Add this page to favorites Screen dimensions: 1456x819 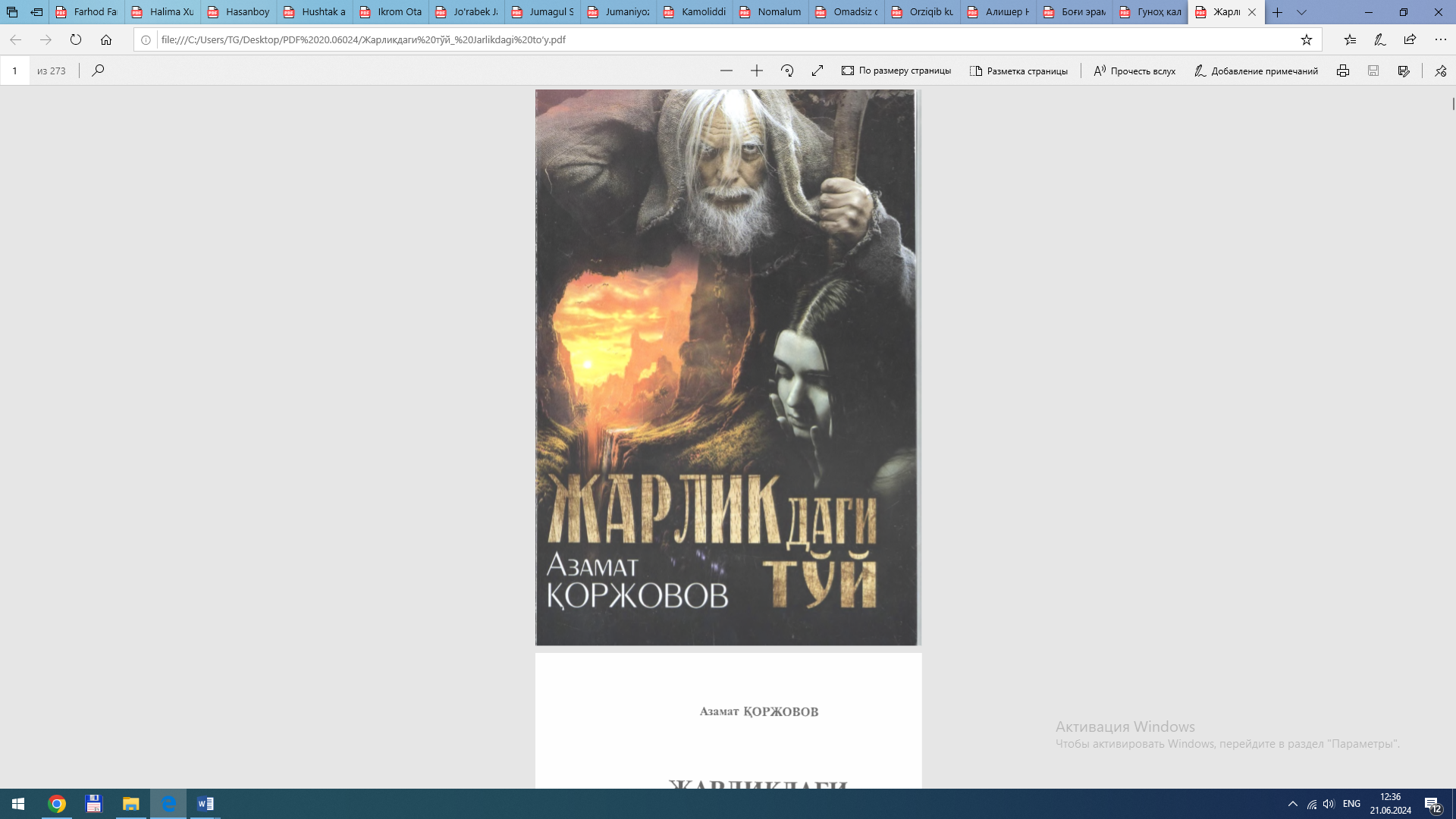pyautogui.click(x=1307, y=39)
